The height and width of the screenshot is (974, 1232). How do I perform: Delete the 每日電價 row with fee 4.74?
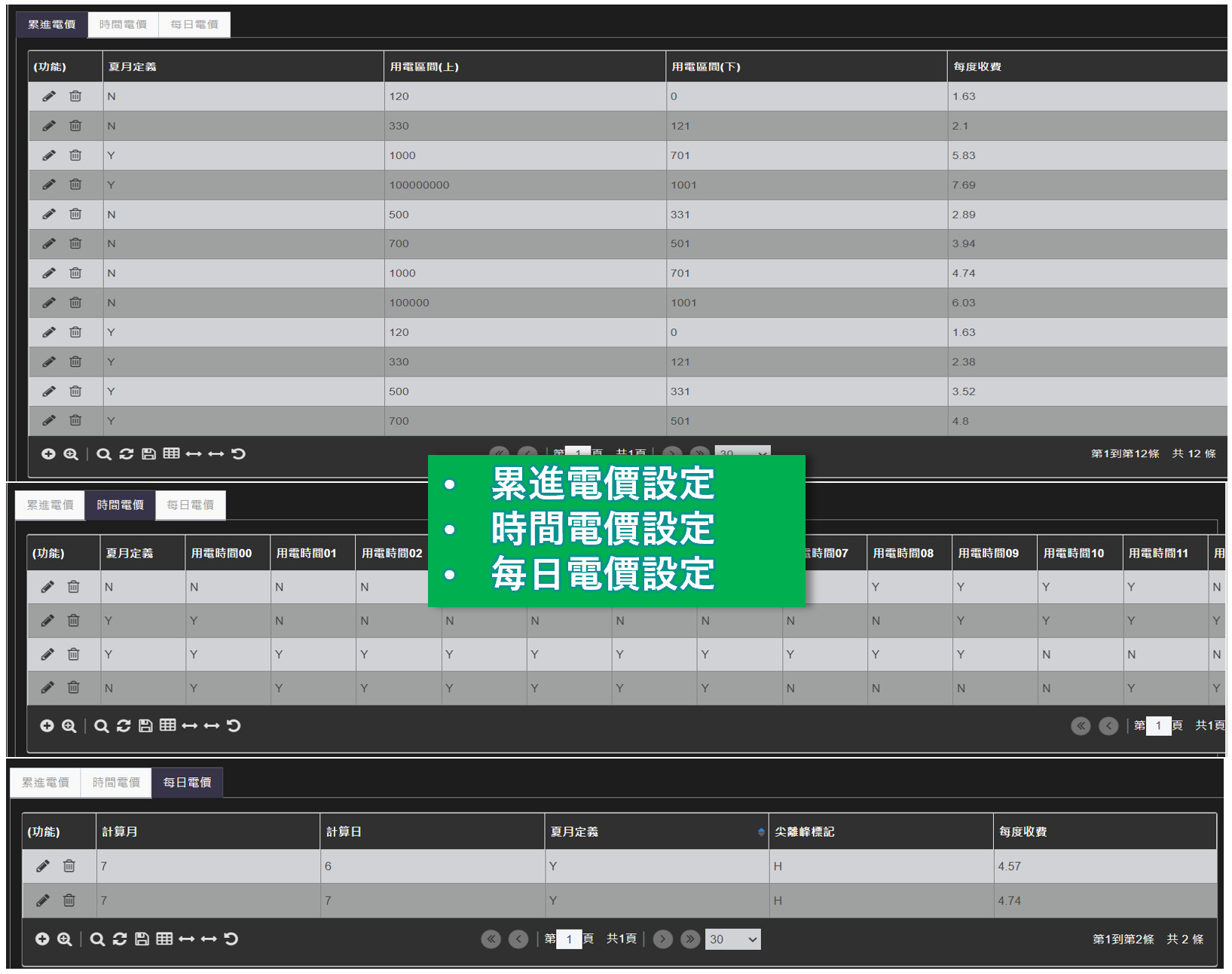pyautogui.click(x=69, y=900)
